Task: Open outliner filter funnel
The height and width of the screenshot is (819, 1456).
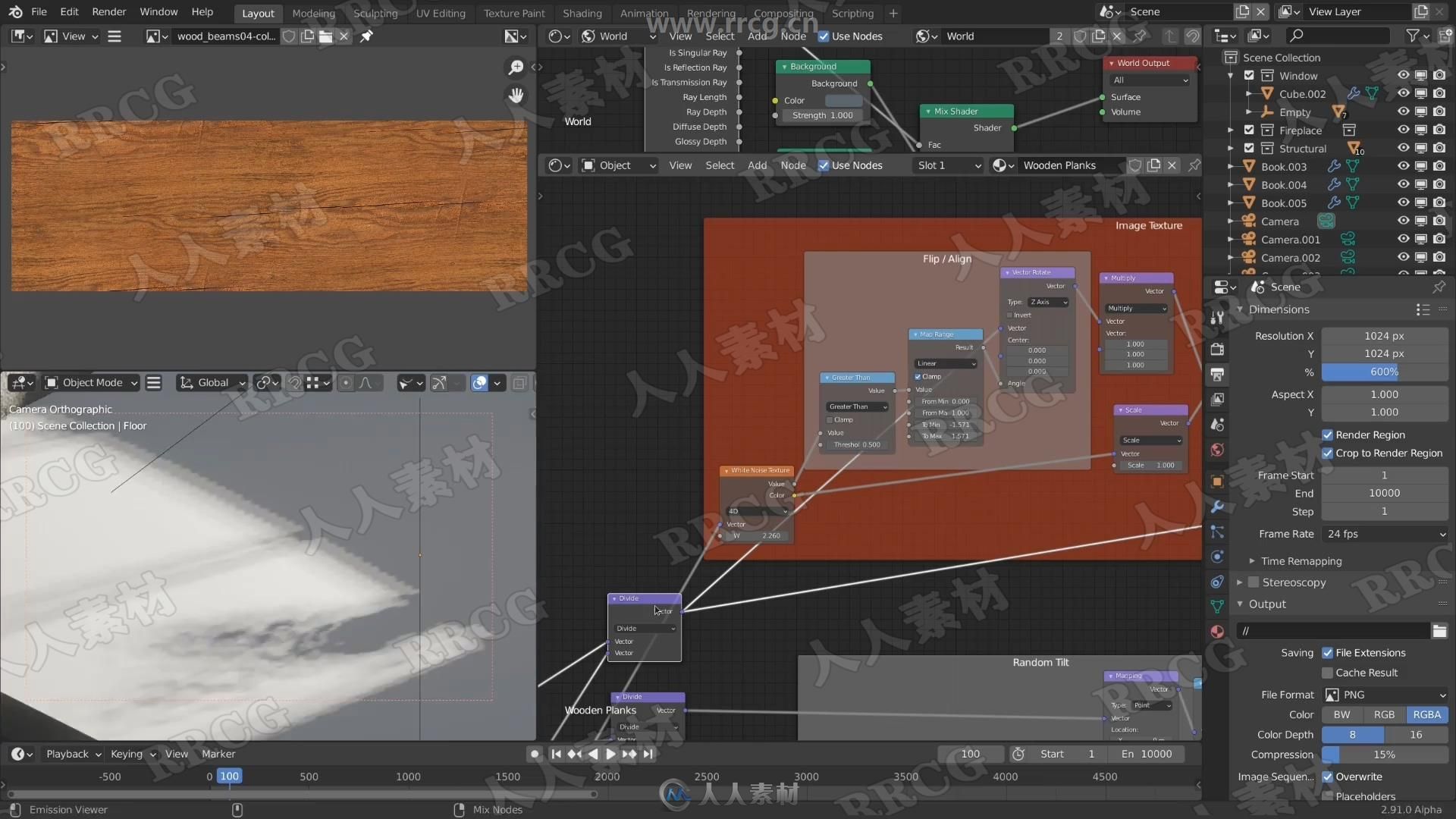Action: [1412, 36]
